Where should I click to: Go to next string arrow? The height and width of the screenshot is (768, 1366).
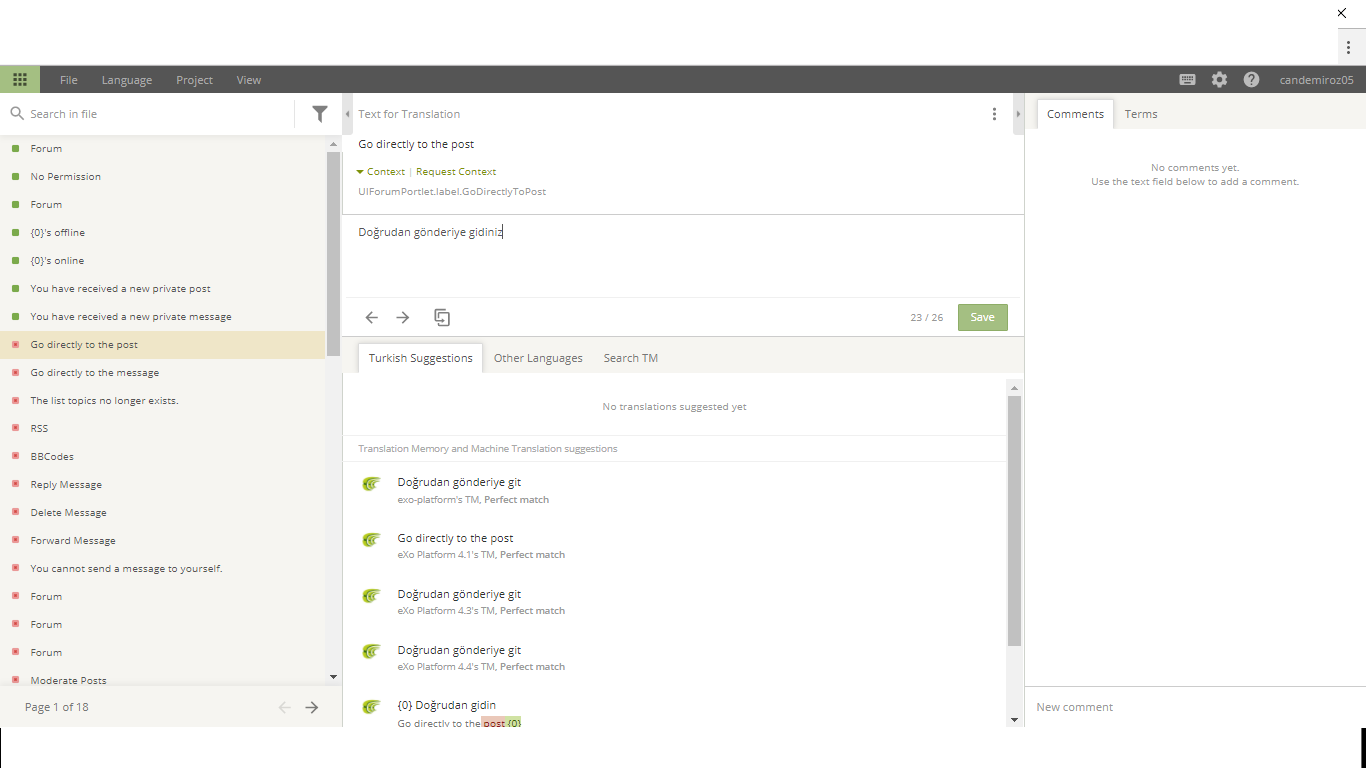[403, 317]
